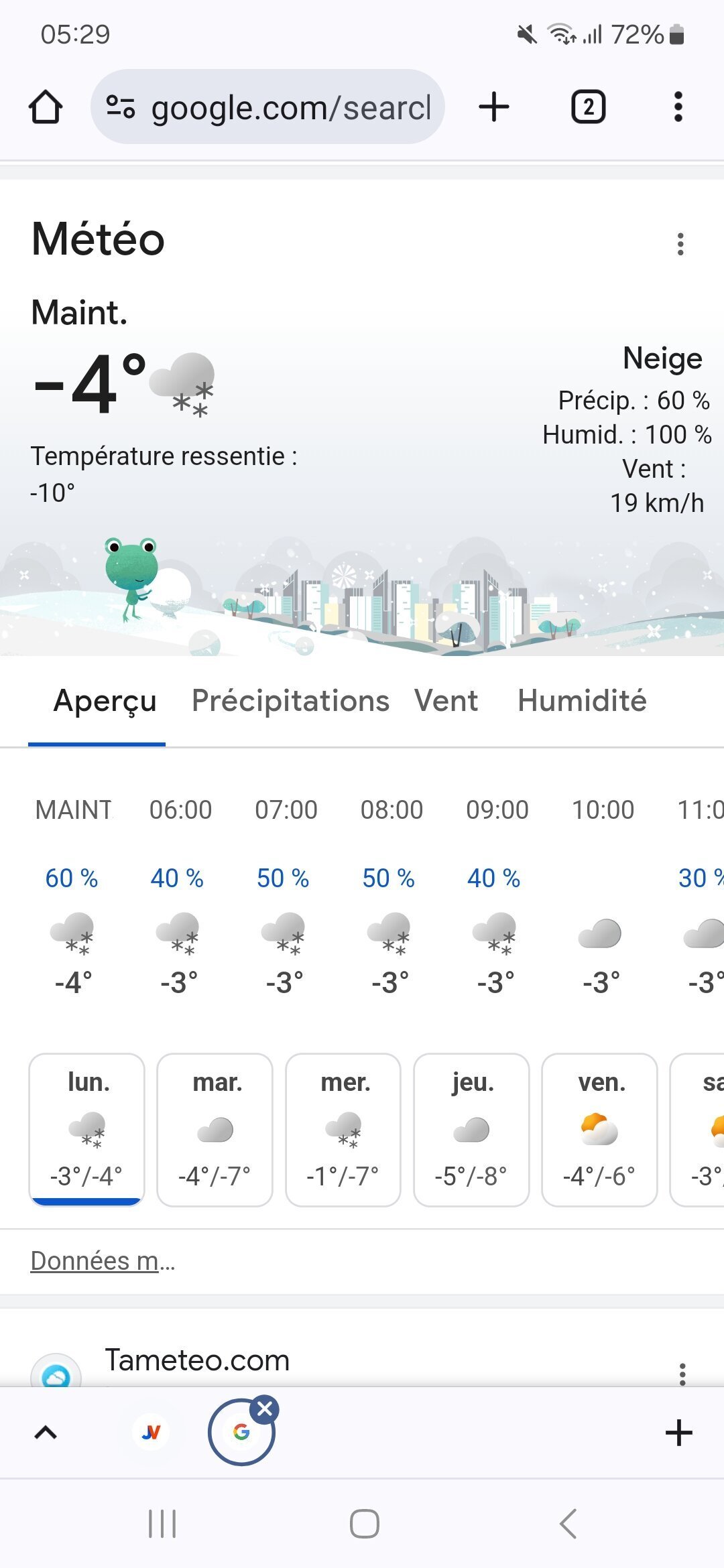Viewport: 724px width, 1568px height.
Task: Open the Météo card options menu
Action: [x=680, y=245]
